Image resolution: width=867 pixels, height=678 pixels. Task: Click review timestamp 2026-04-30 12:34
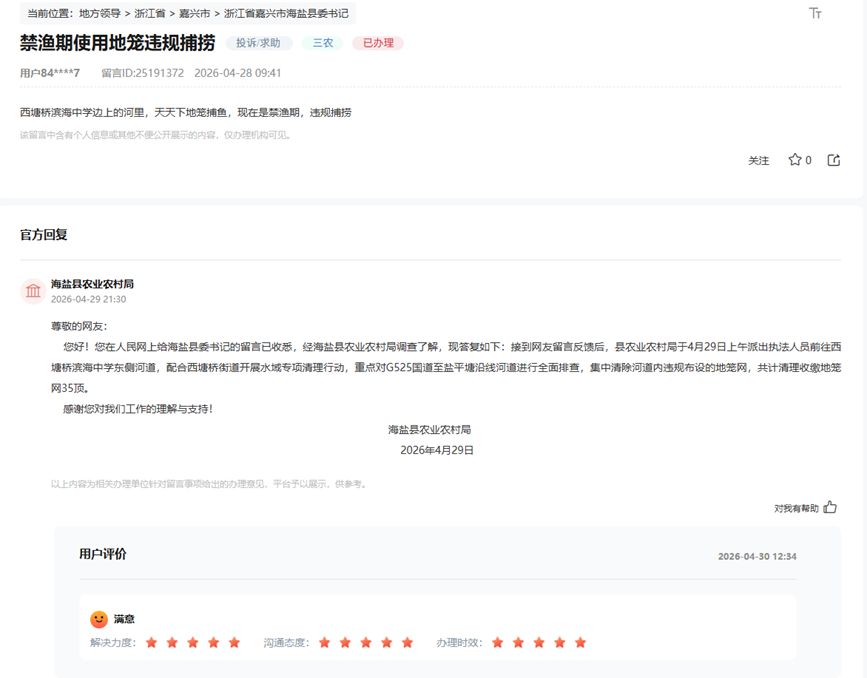758,556
